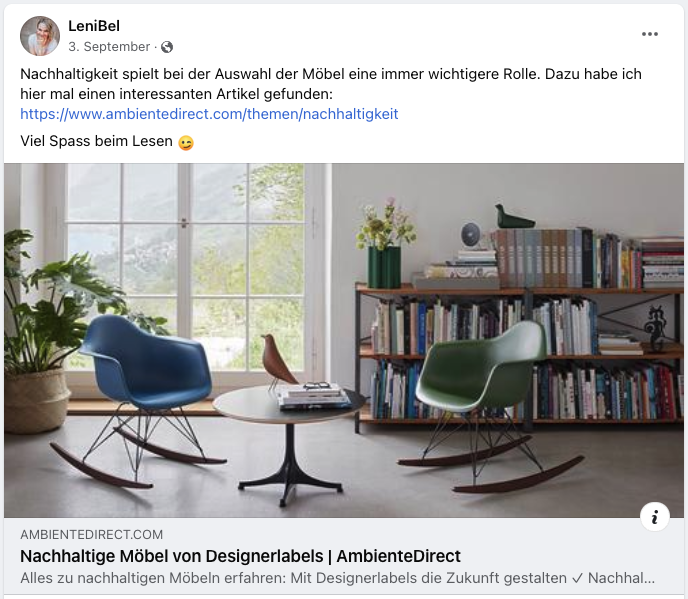Click the Viel Spass beim Lesen text
This screenshot has width=688, height=599.
pyautogui.click(x=97, y=141)
